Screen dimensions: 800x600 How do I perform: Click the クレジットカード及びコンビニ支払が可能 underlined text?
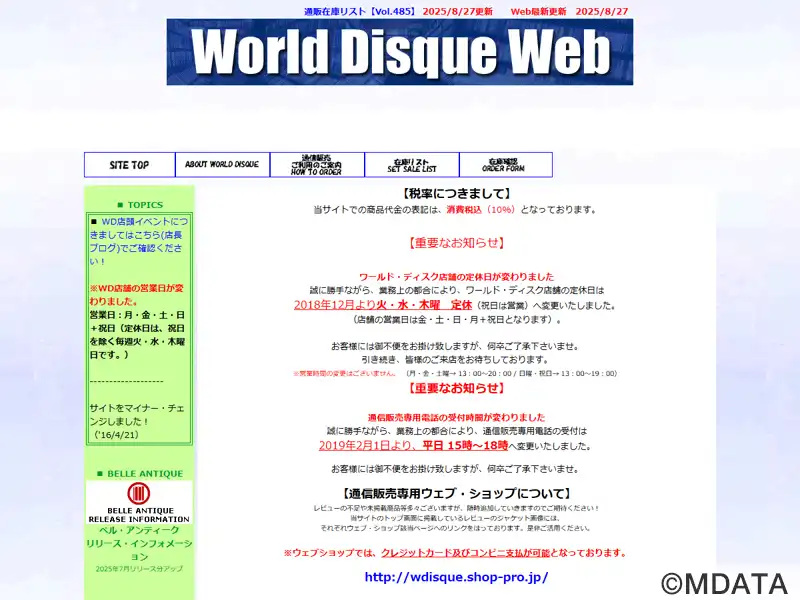click(x=465, y=553)
